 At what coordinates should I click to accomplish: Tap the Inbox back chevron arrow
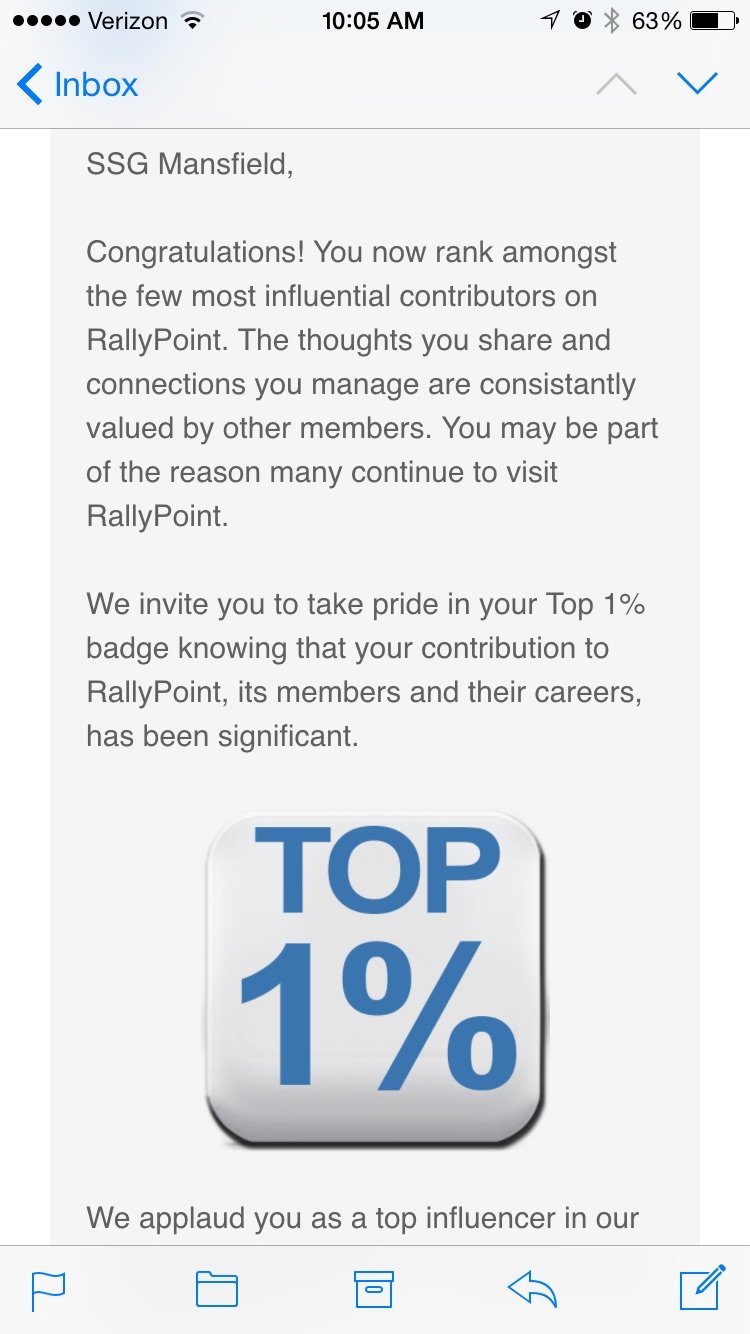(x=30, y=85)
